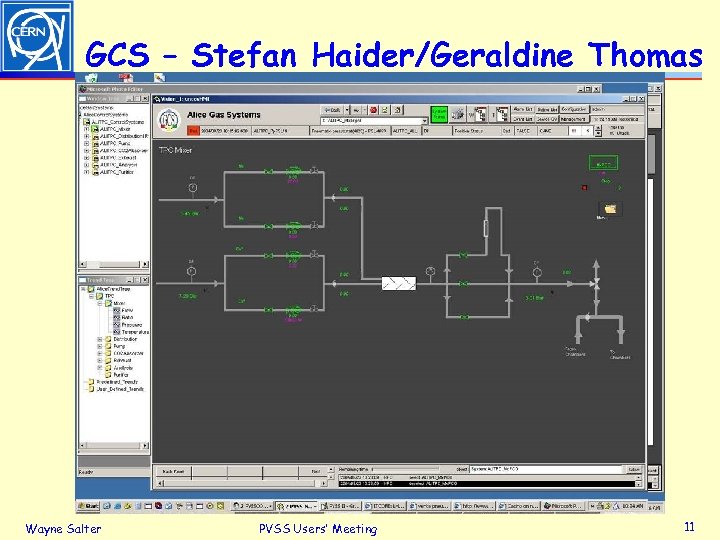Expand ALITPC_Purifier tree node
This screenshot has width=720, height=540.
coord(86,172)
